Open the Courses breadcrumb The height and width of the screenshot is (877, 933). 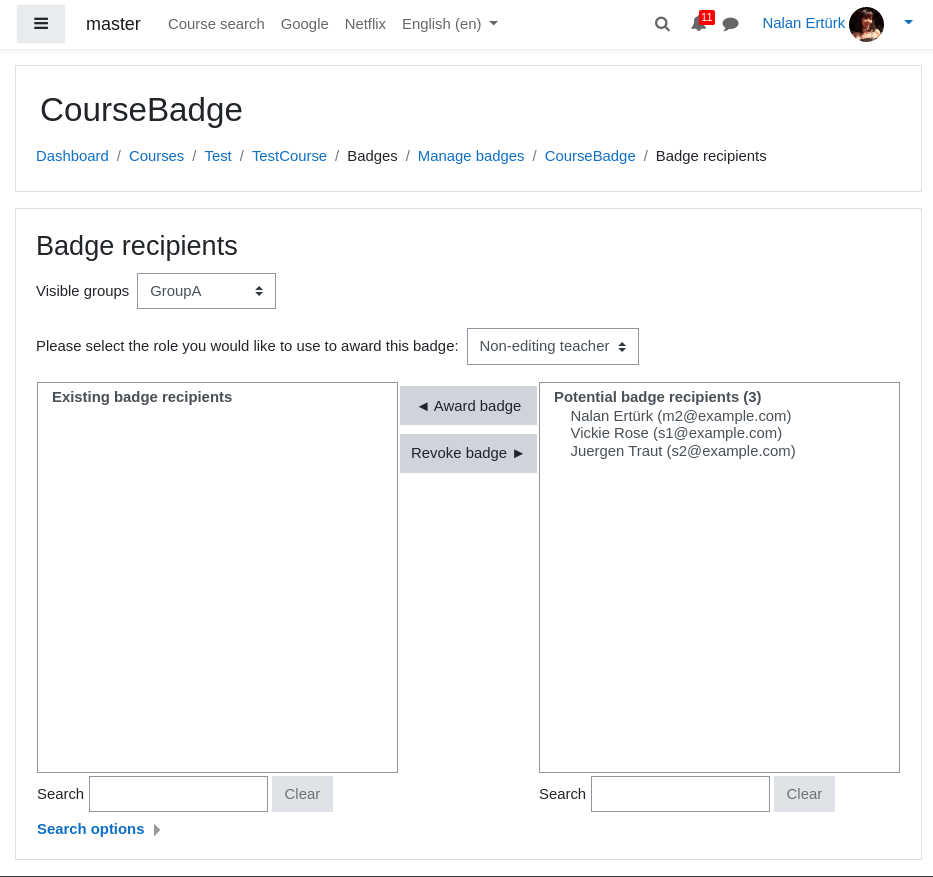pyautogui.click(x=156, y=156)
